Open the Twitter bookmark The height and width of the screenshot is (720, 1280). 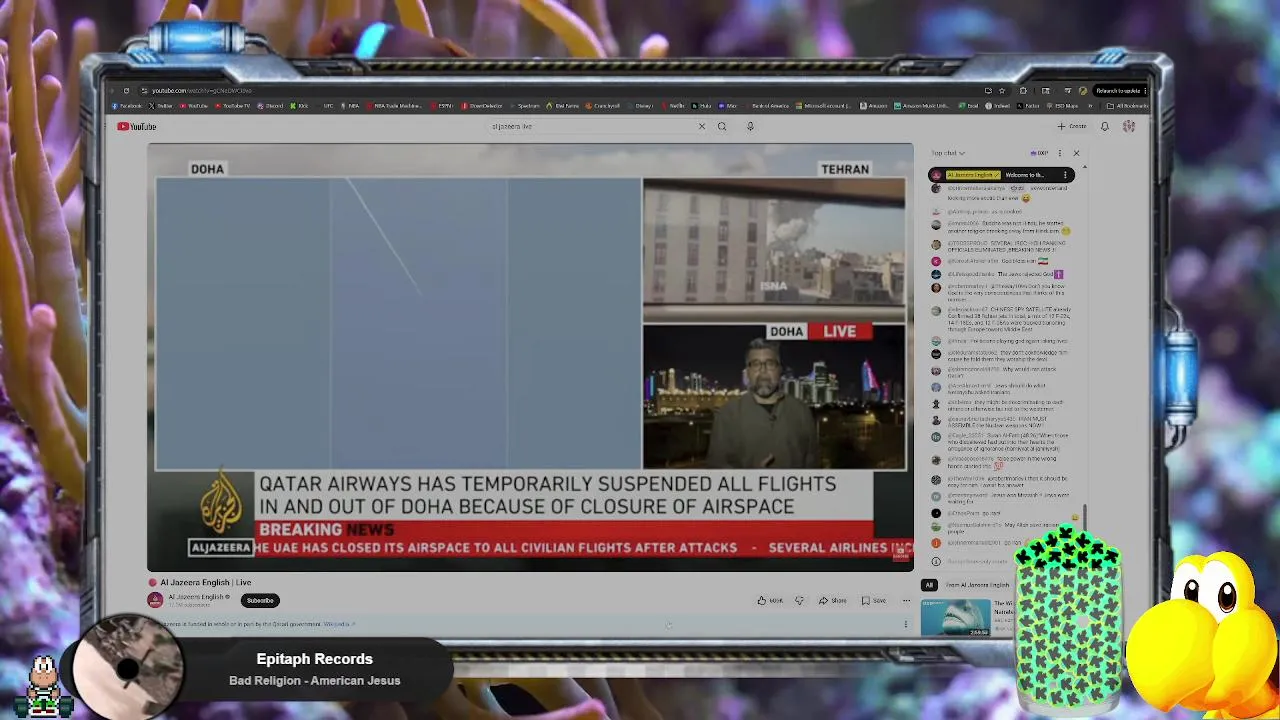(x=160, y=106)
